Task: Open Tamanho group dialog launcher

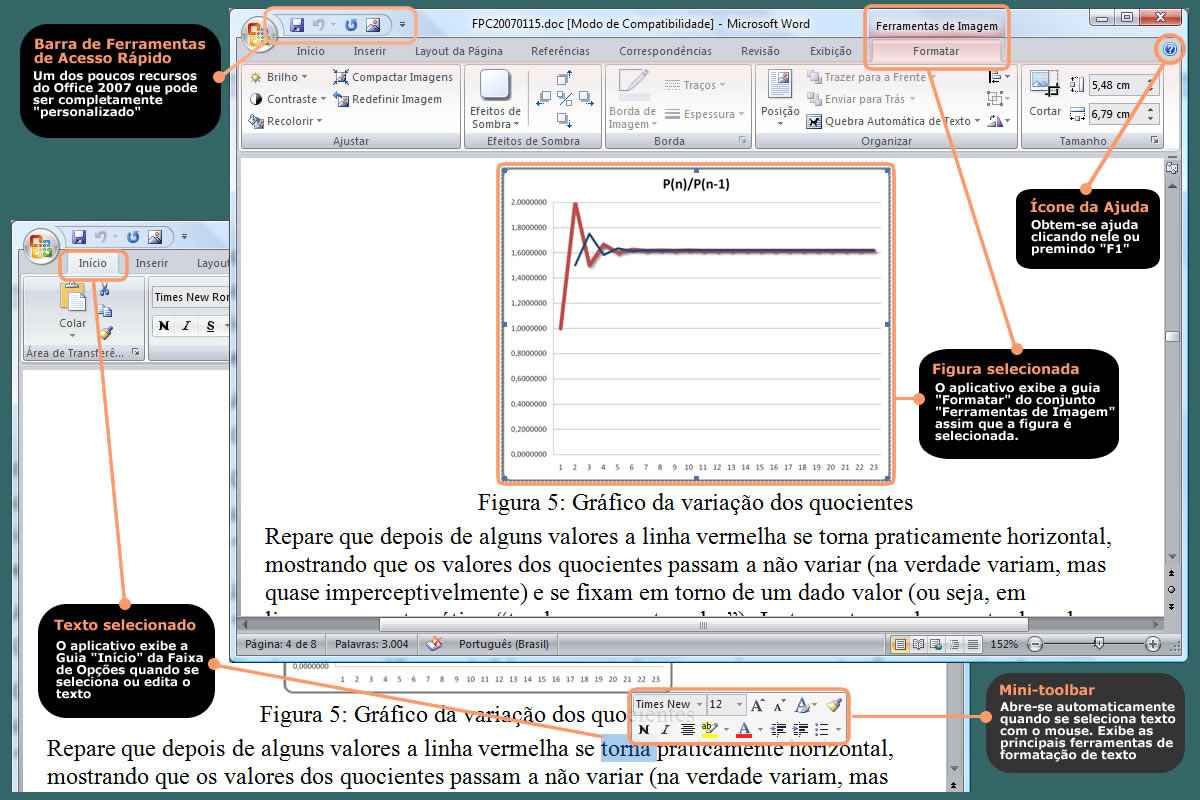Action: tap(1154, 141)
